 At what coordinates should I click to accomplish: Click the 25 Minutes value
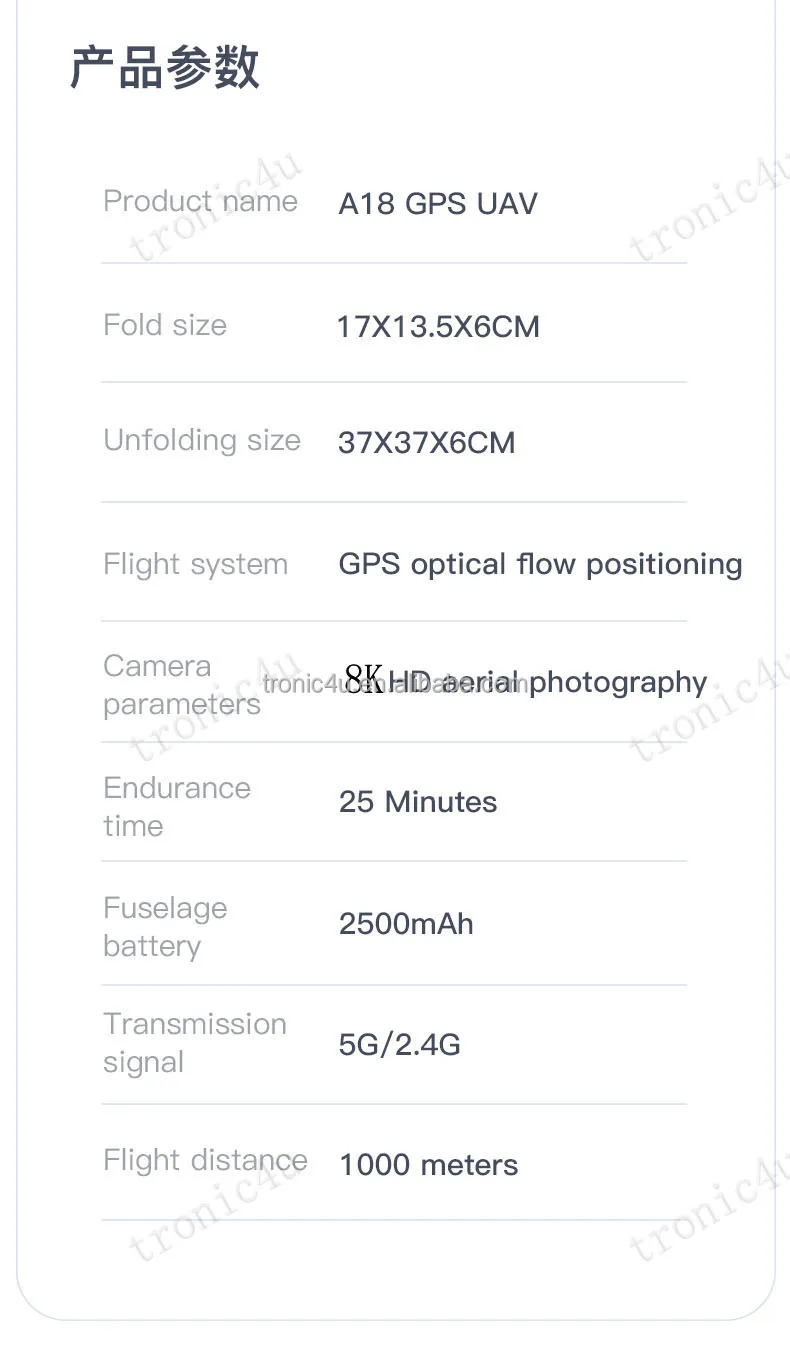(418, 802)
